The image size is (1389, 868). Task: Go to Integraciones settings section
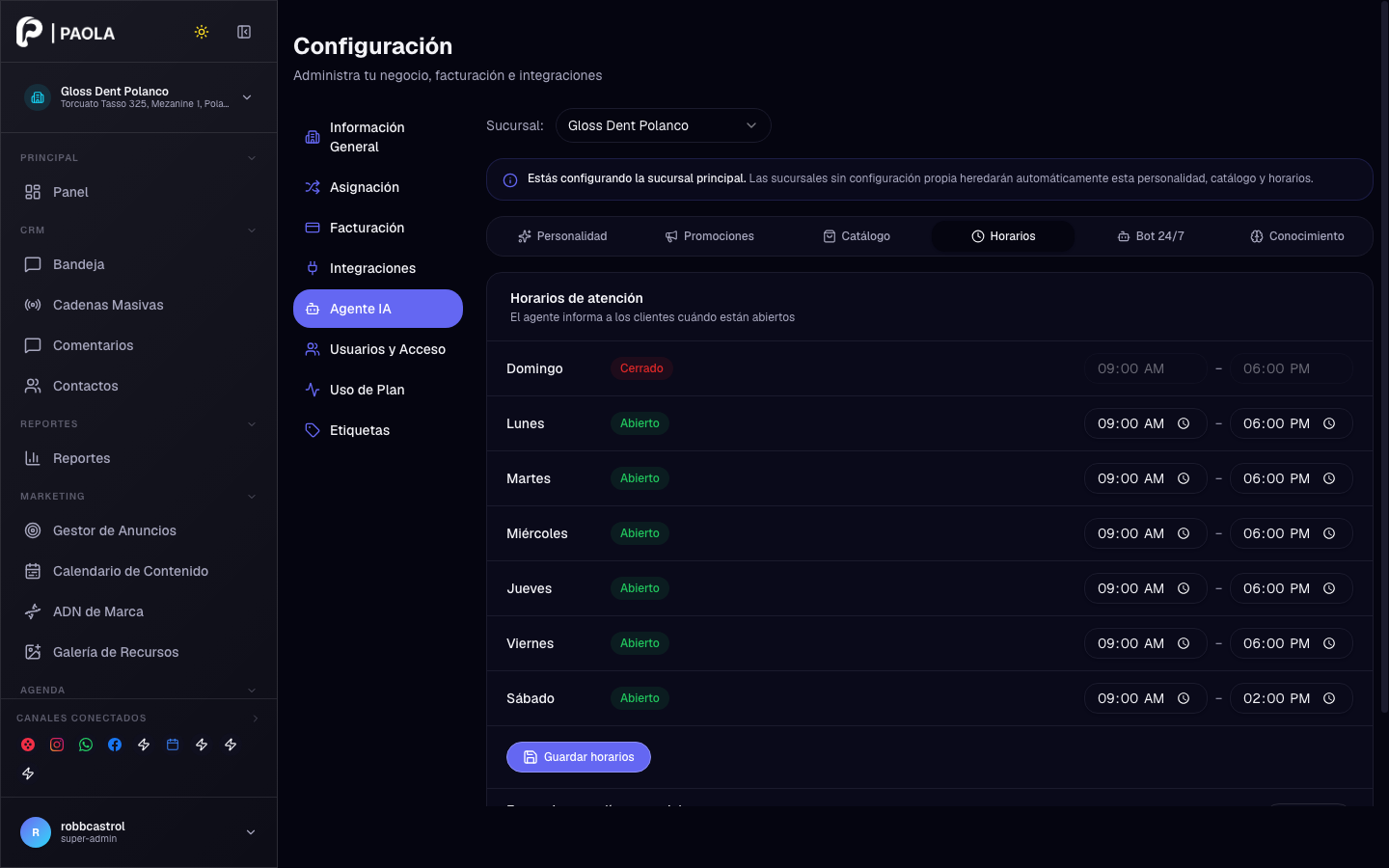(378, 268)
